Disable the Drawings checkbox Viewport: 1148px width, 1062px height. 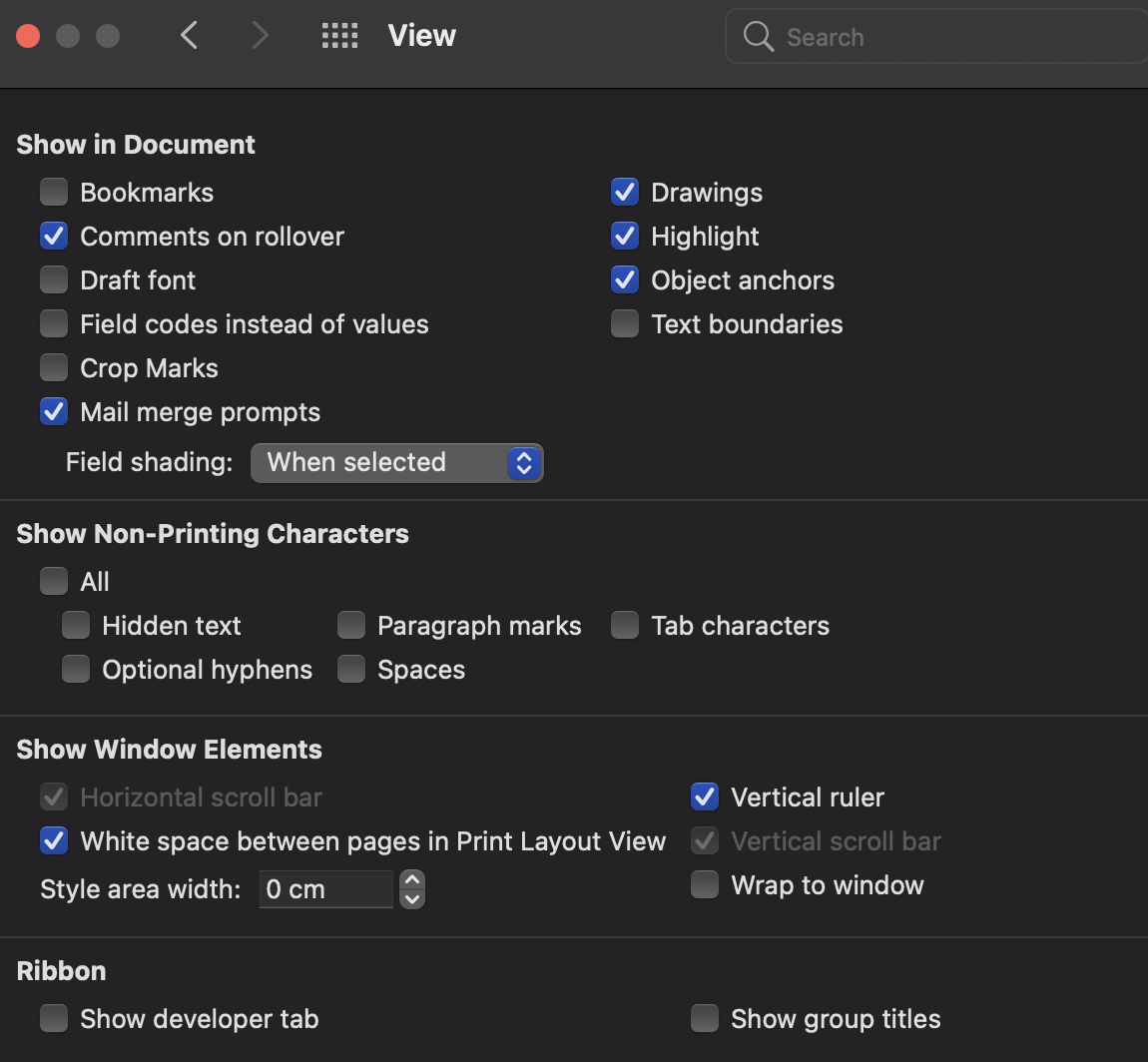(625, 192)
